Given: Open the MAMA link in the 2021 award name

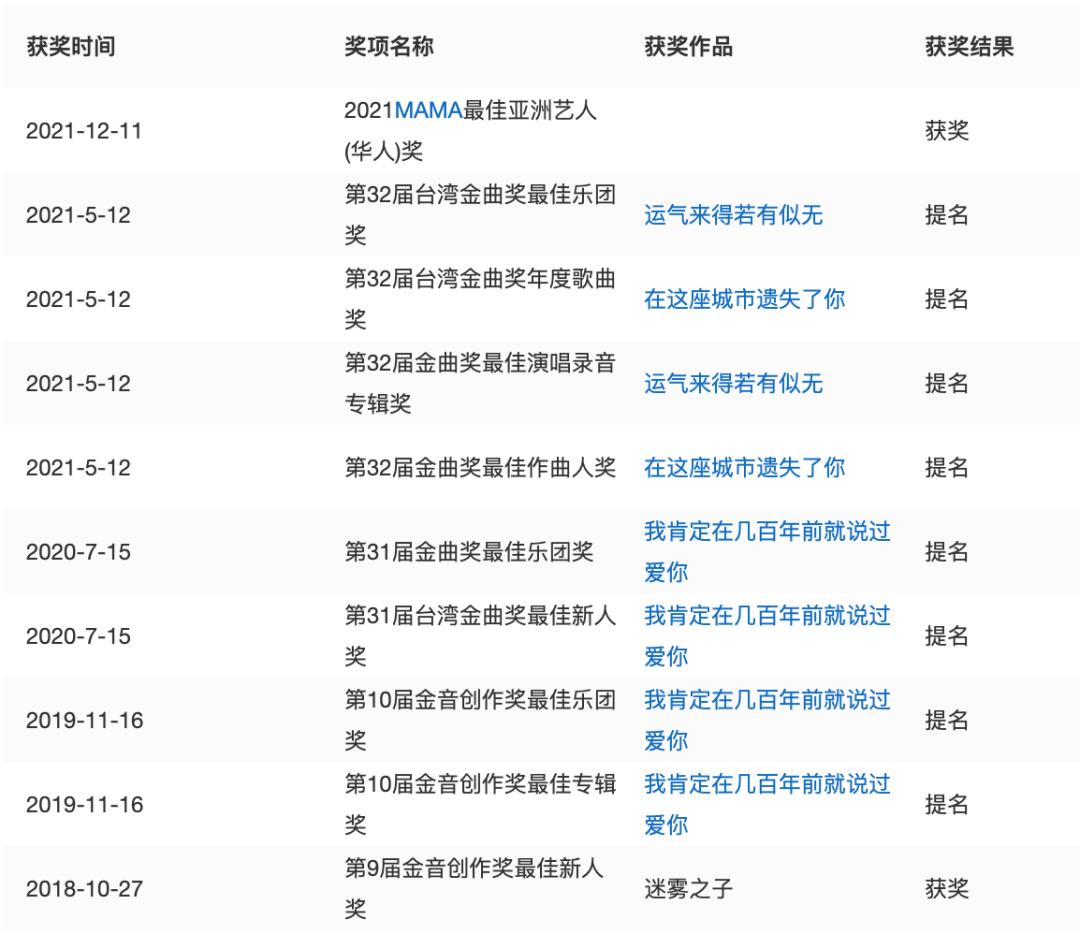Looking at the screenshot, I should [x=428, y=110].
